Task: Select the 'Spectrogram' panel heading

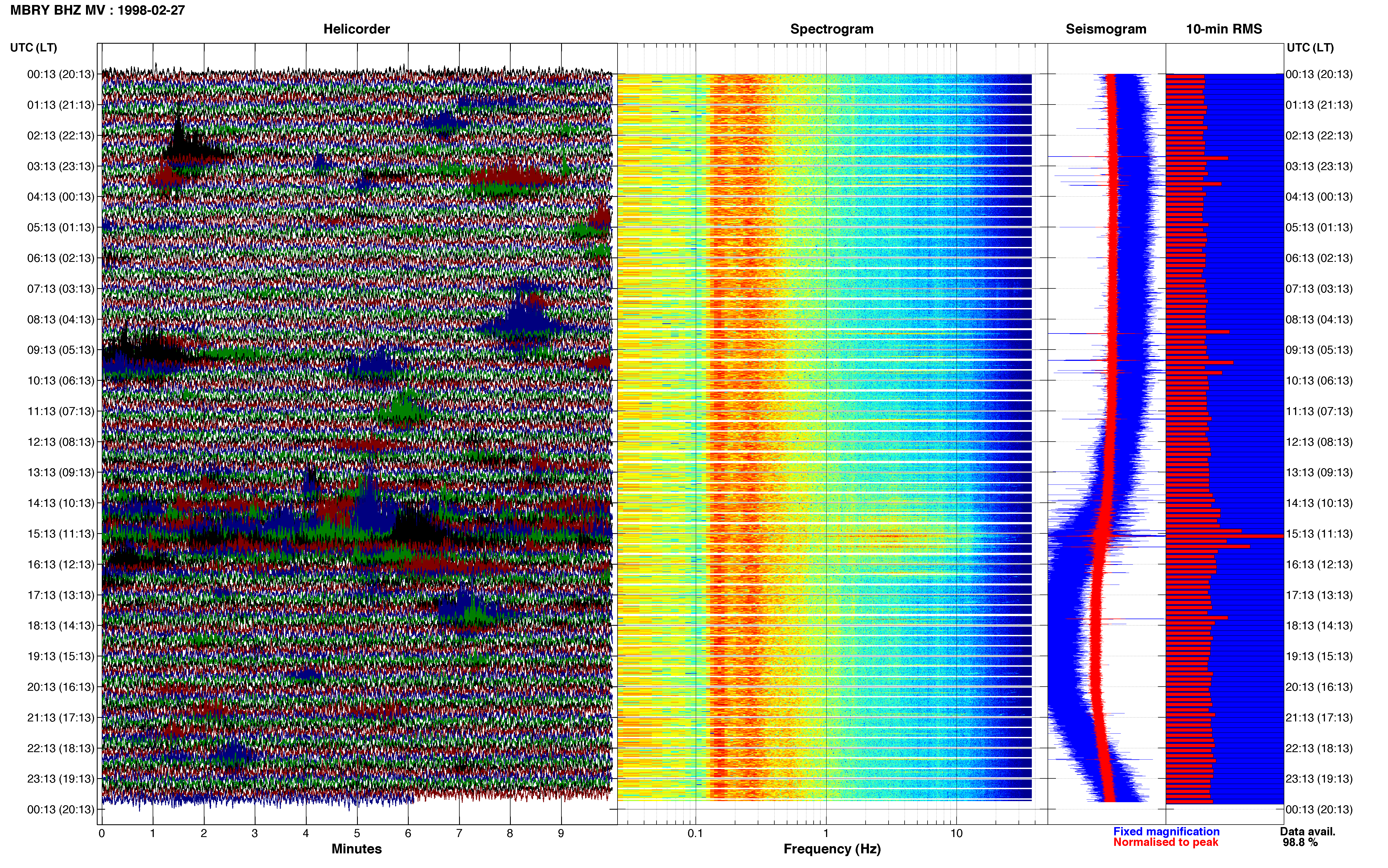Action: click(832, 29)
